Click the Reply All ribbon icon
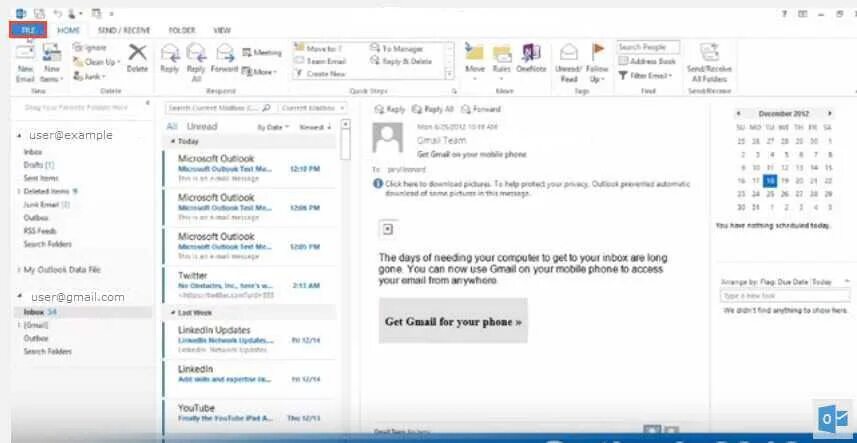Viewport: 857px width, 443px height. pyautogui.click(x=196, y=54)
